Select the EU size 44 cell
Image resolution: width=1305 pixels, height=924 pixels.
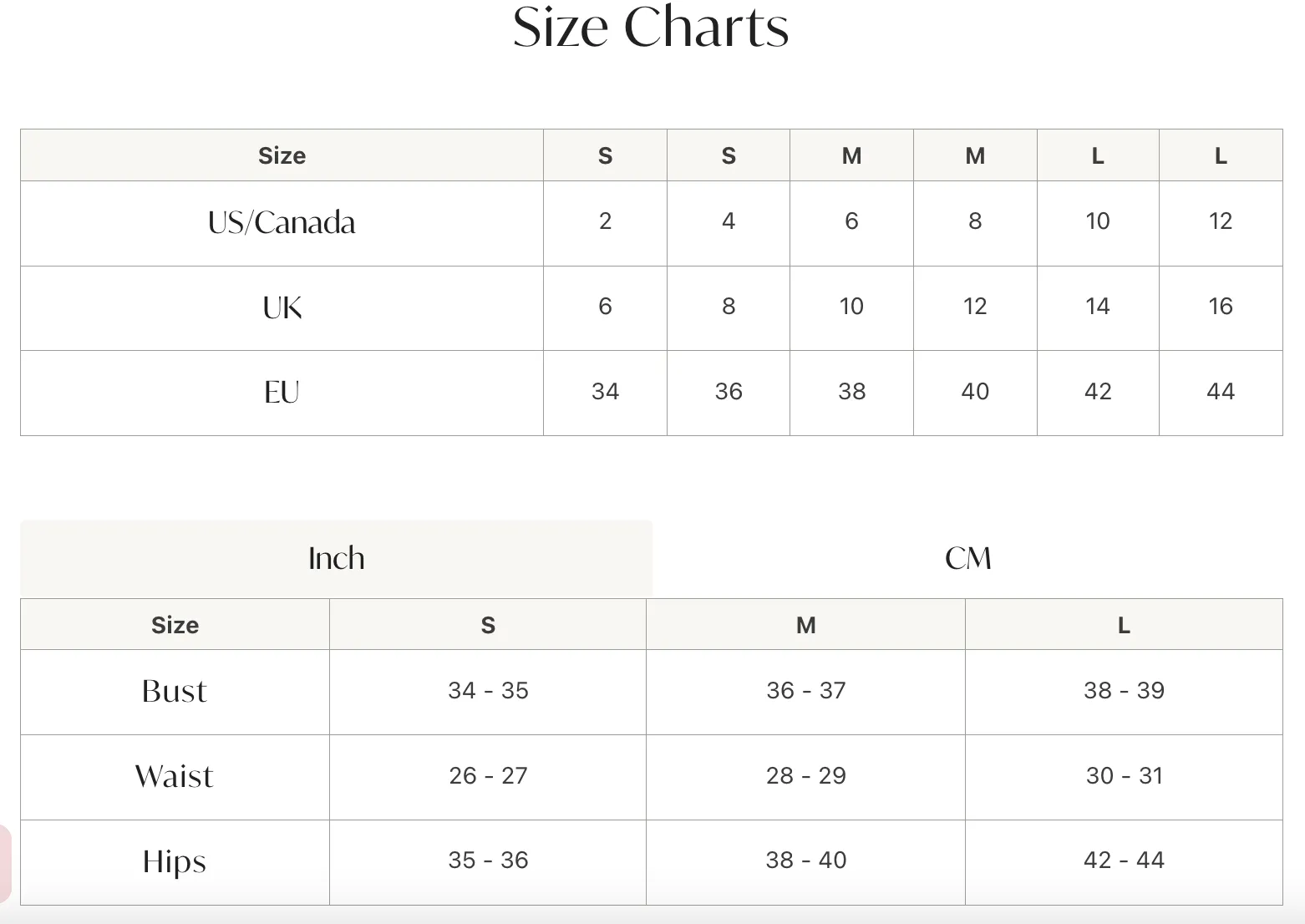tap(1221, 393)
